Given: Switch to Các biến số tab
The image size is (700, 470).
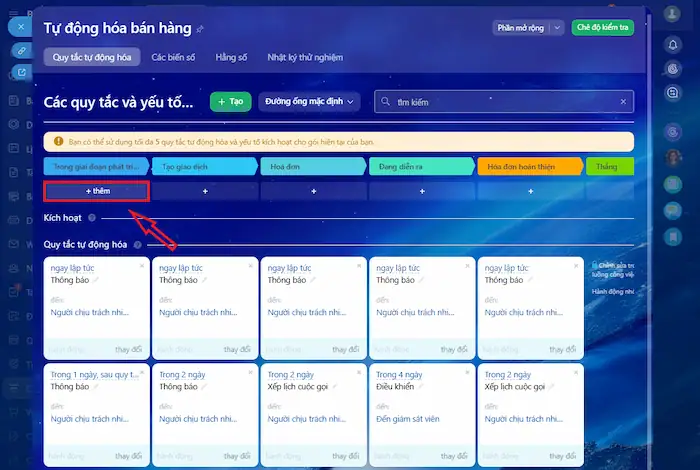Looking at the screenshot, I should [x=173, y=57].
